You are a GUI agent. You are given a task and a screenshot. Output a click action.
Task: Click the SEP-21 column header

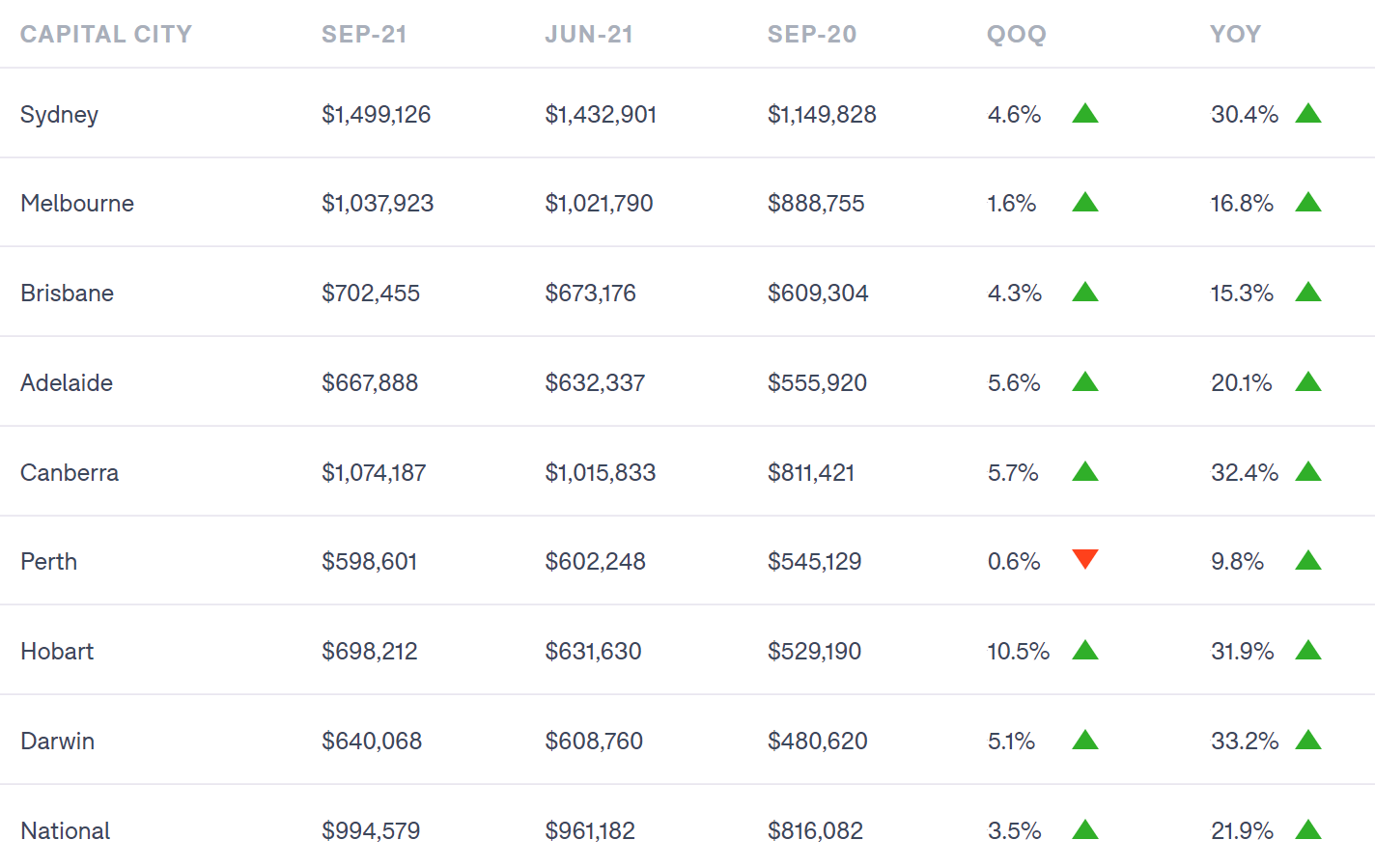point(364,35)
